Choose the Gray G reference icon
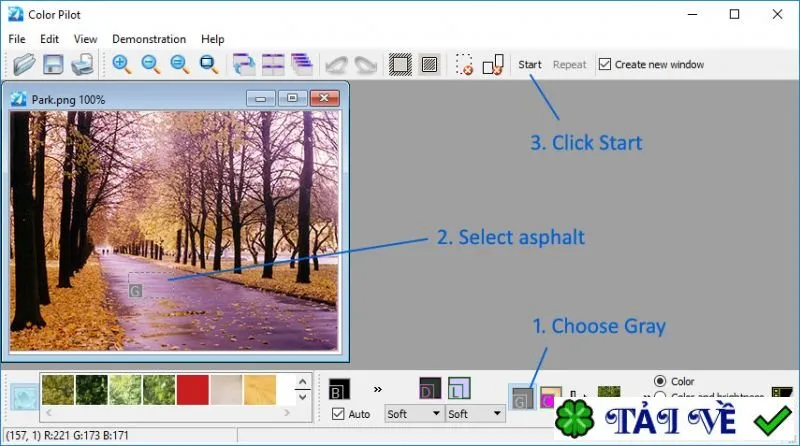The height and width of the screenshot is (446, 800). (x=522, y=398)
